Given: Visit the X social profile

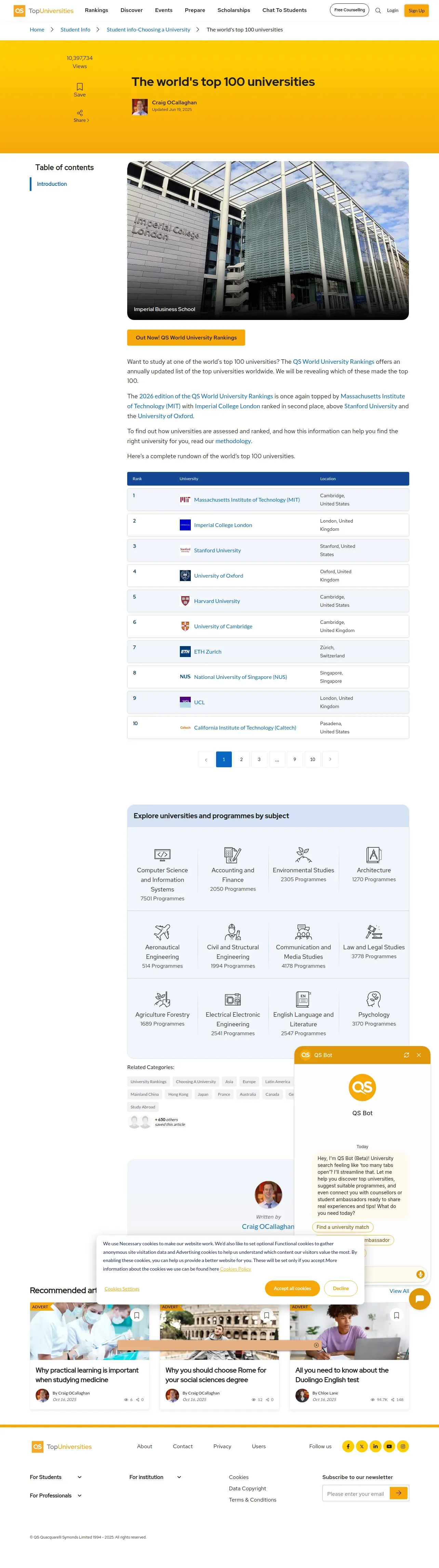Looking at the screenshot, I should tap(362, 1446).
